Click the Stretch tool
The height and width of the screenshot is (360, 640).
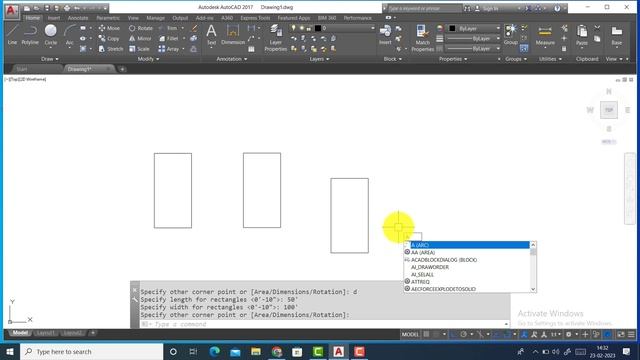click(111, 49)
